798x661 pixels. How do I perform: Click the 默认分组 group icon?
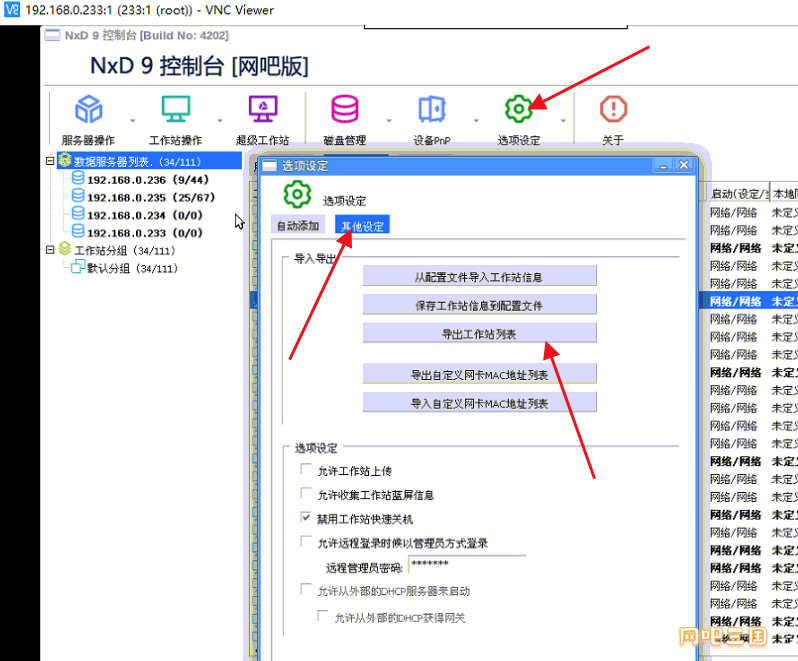(78, 267)
